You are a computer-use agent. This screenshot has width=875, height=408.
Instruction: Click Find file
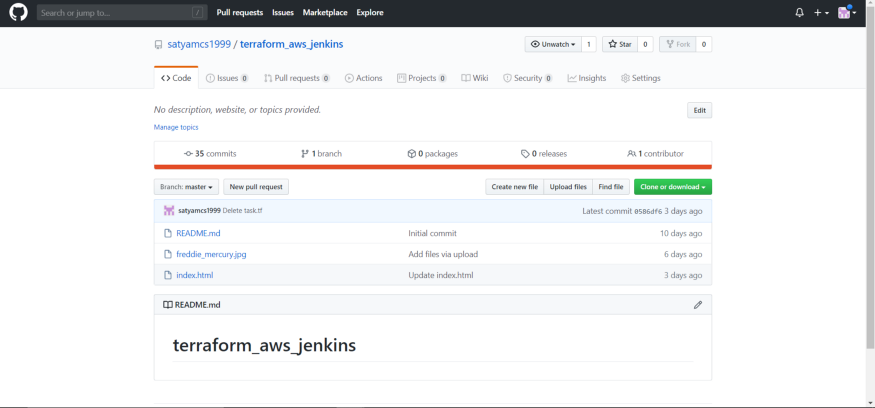611,187
